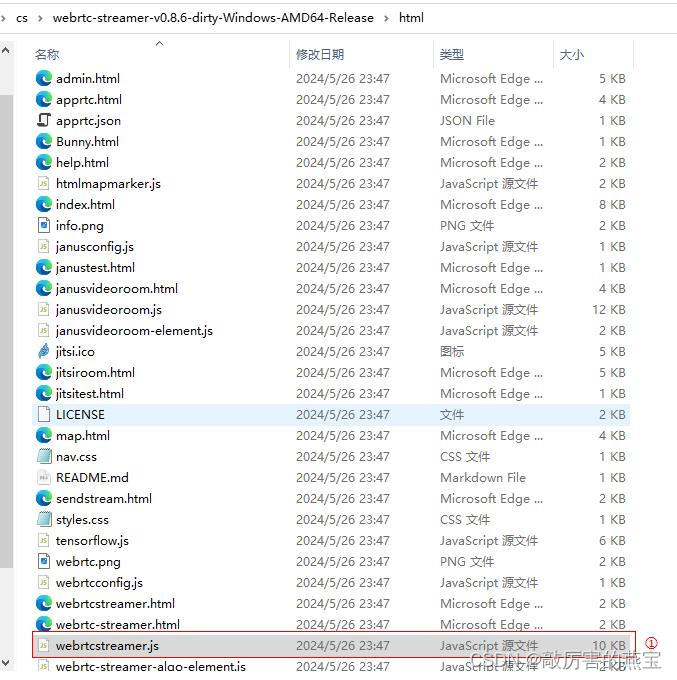Screen dimensions: 677x680
Task: Select the file name LICENSE
Action: click(x=80, y=415)
